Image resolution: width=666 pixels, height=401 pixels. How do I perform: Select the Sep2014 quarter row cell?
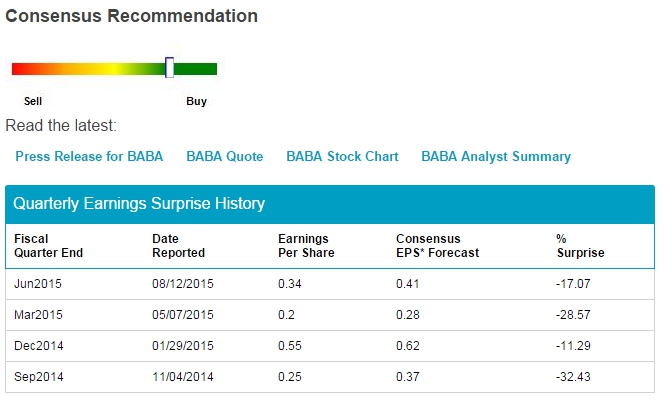click(x=39, y=377)
